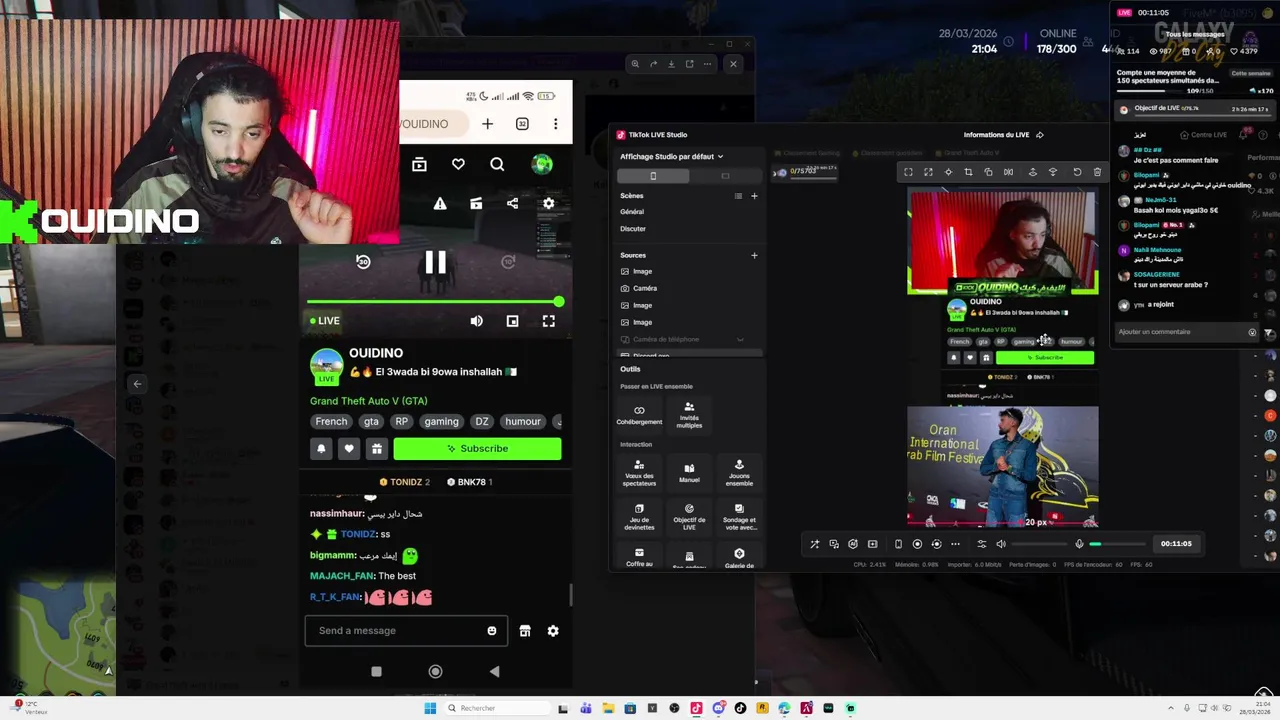Viewport: 1280px width, 720px height.
Task: Open Kick chat settings gear
Action: tap(552, 631)
